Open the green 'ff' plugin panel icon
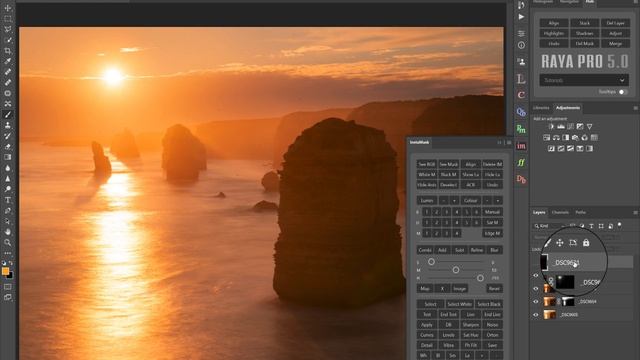This screenshot has width=640, height=360. pos(521,162)
